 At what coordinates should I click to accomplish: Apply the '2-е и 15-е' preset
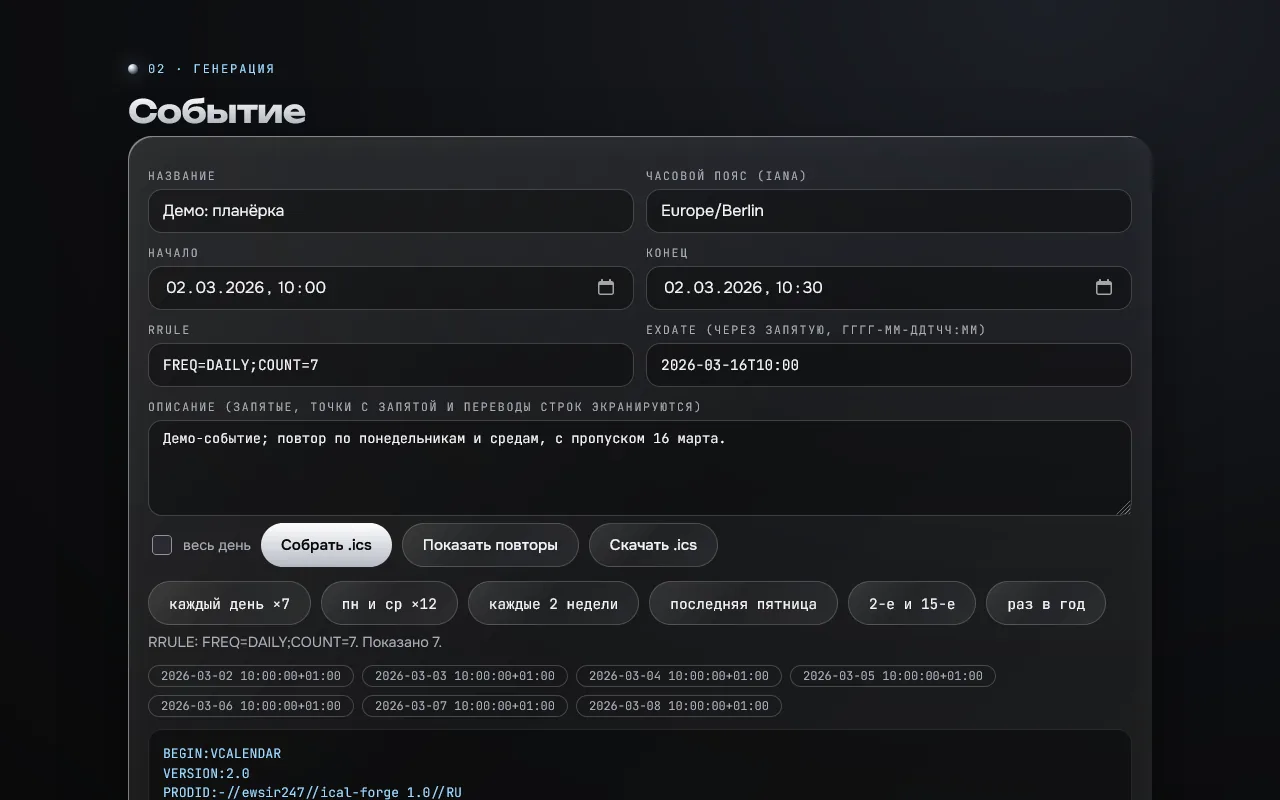(x=912, y=603)
